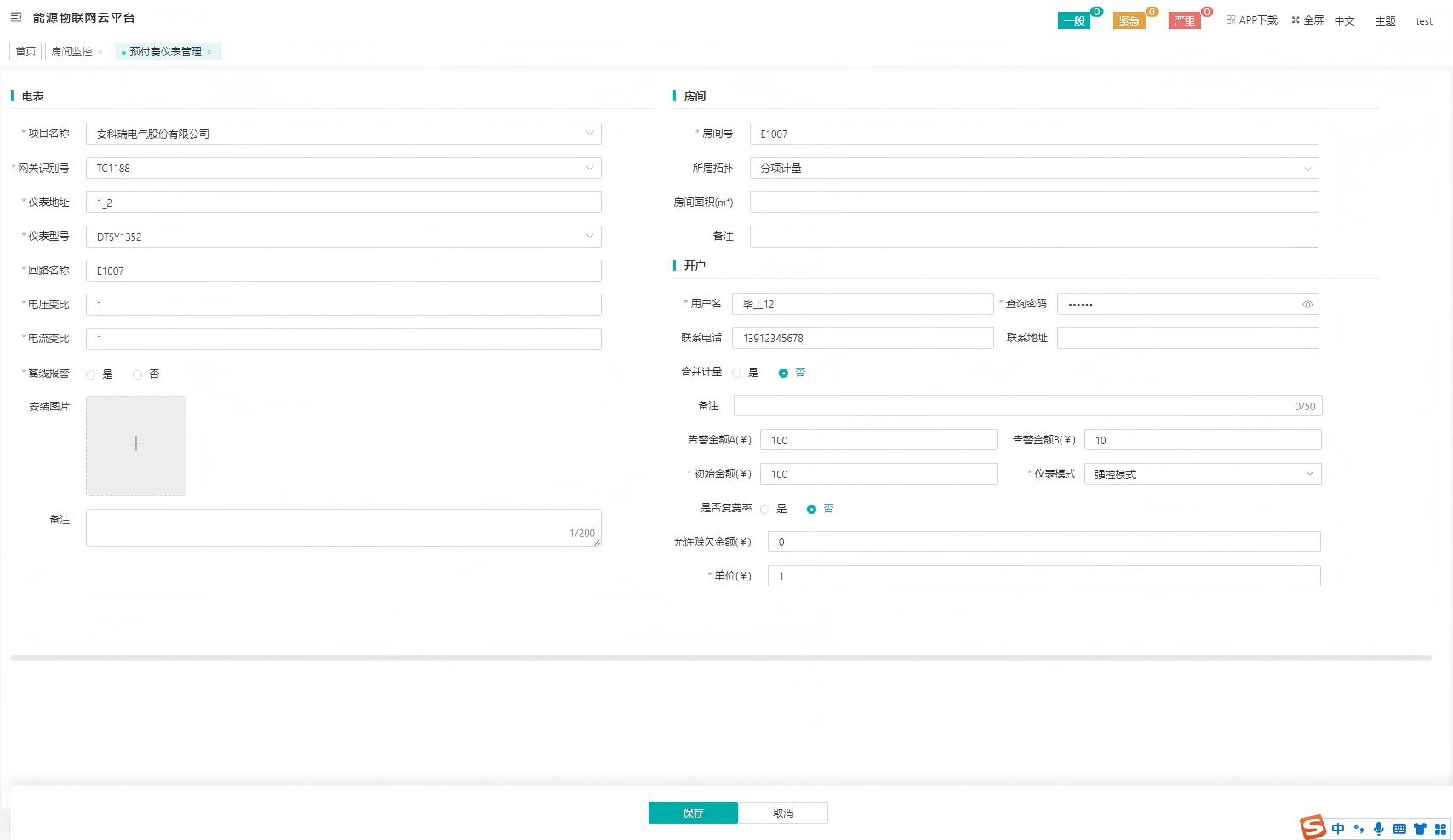The width and height of the screenshot is (1453, 840).
Task: Open the Sogou soft keyboard icon
Action: [1399, 829]
